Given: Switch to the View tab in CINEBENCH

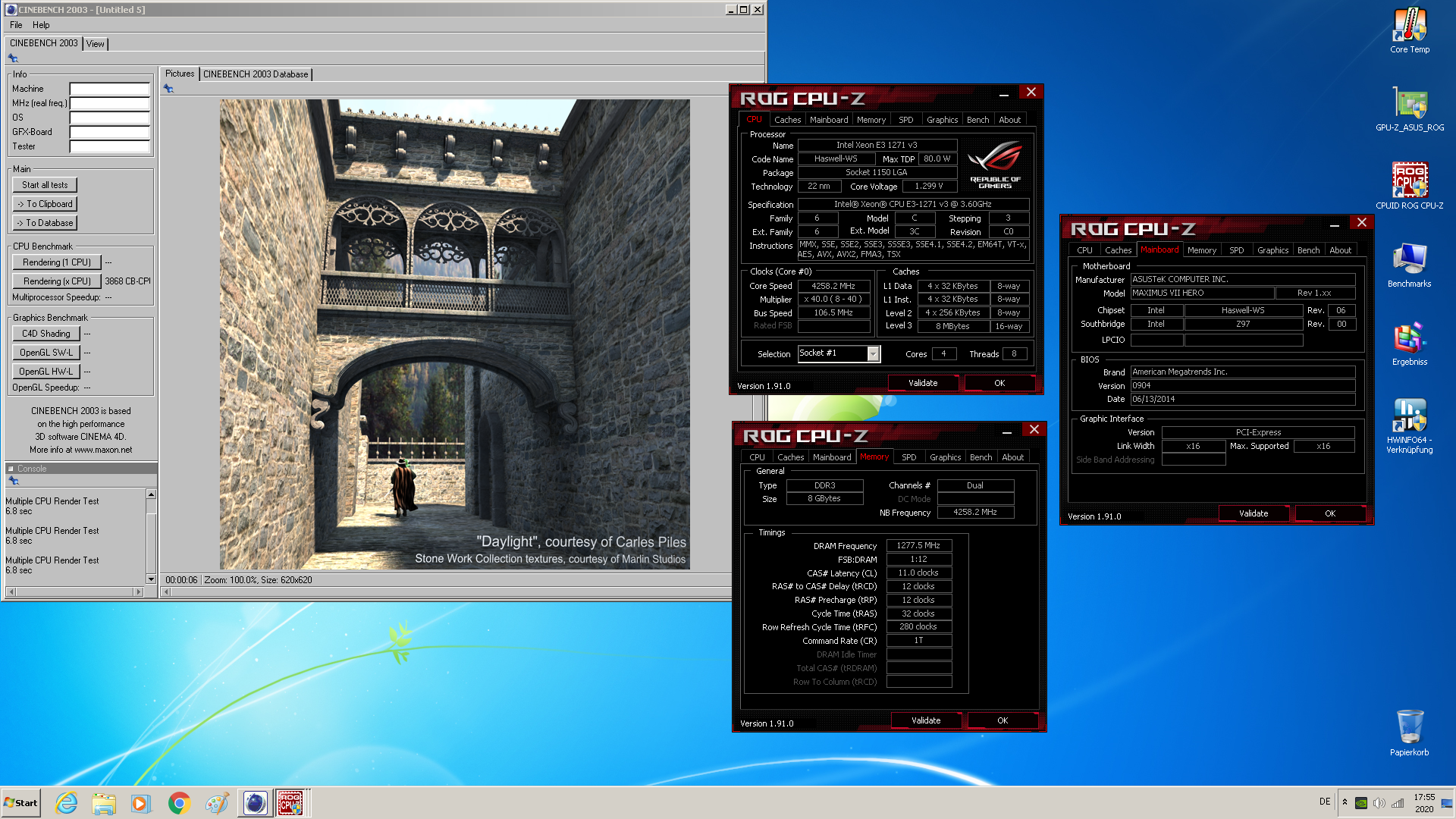Looking at the screenshot, I should click(x=96, y=44).
